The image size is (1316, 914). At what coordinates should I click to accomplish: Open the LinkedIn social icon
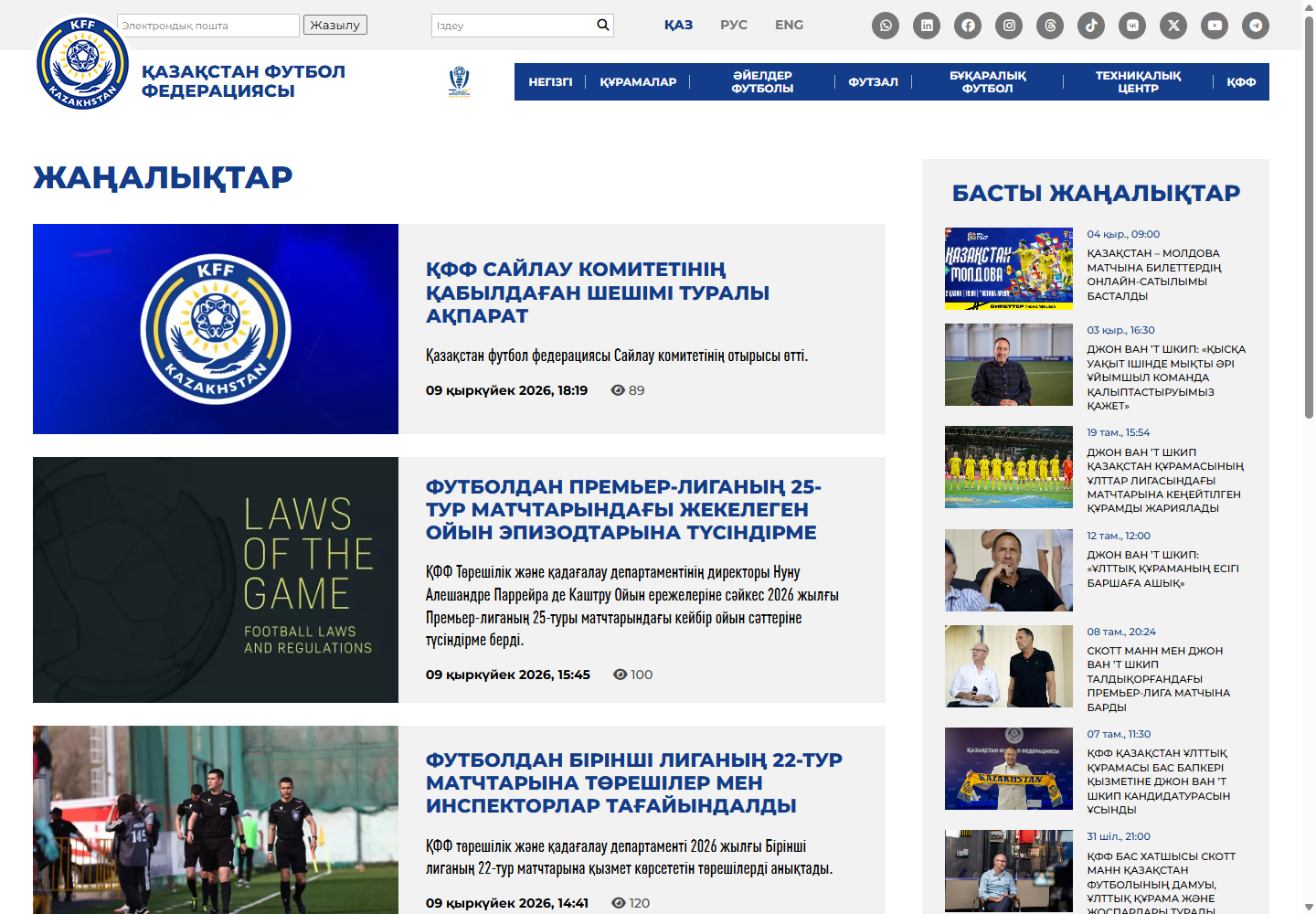927,26
